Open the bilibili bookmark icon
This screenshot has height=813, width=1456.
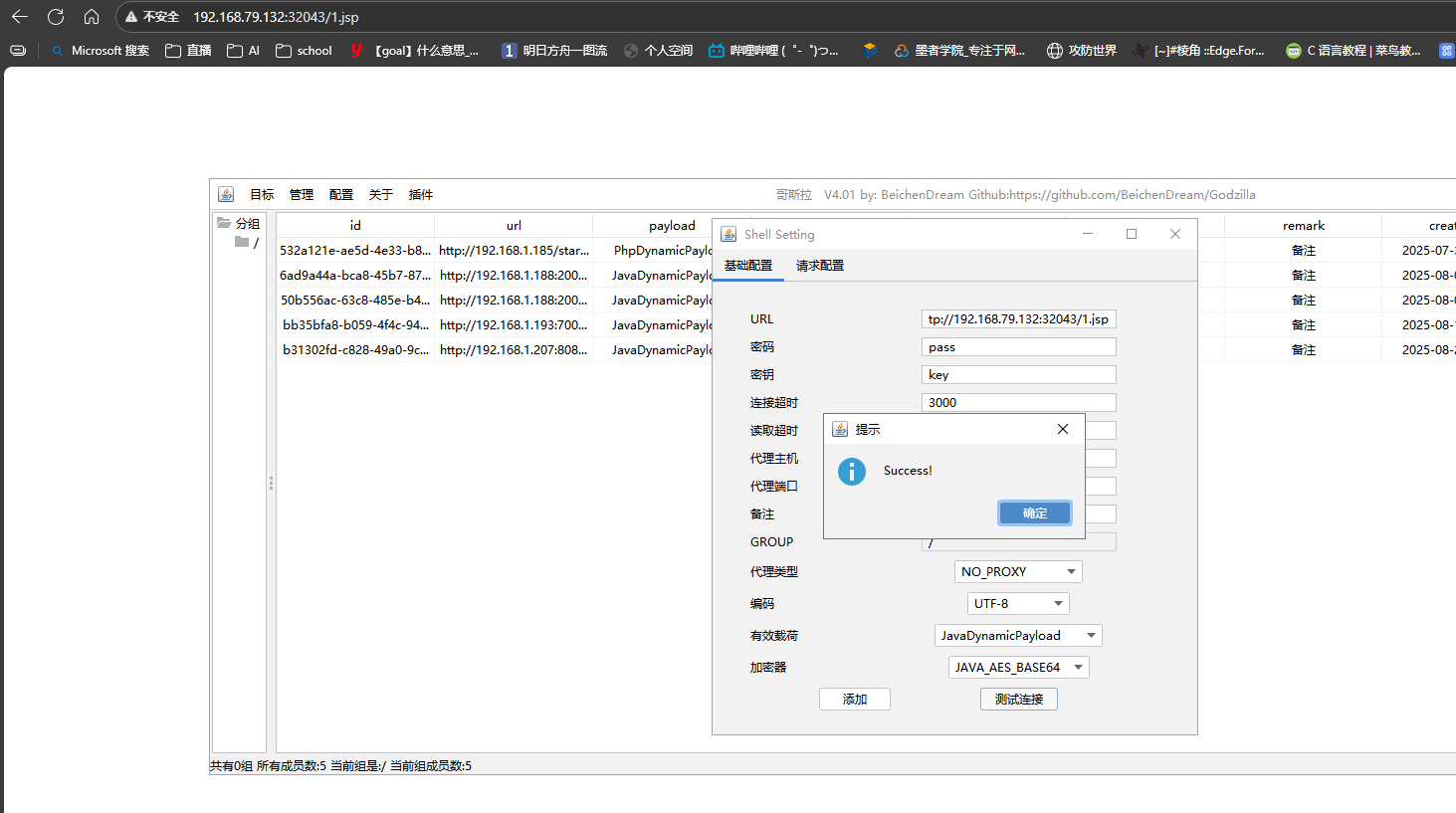click(x=717, y=51)
